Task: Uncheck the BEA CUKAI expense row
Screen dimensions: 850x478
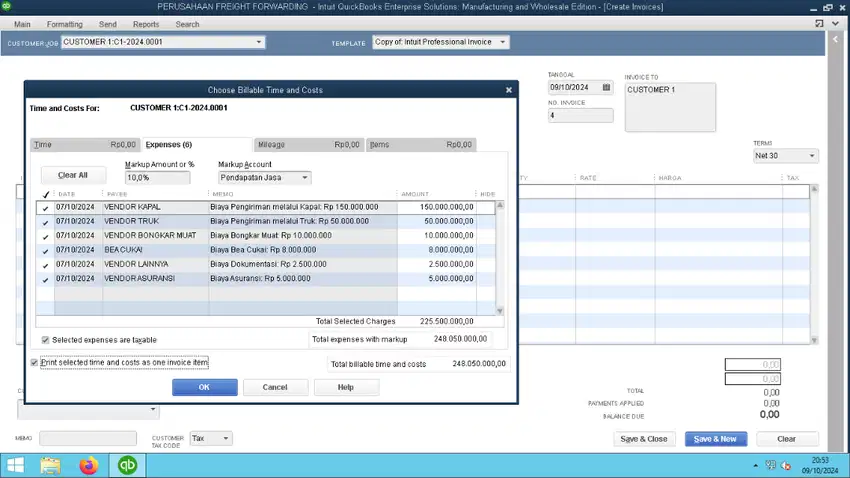Action: tap(46, 250)
